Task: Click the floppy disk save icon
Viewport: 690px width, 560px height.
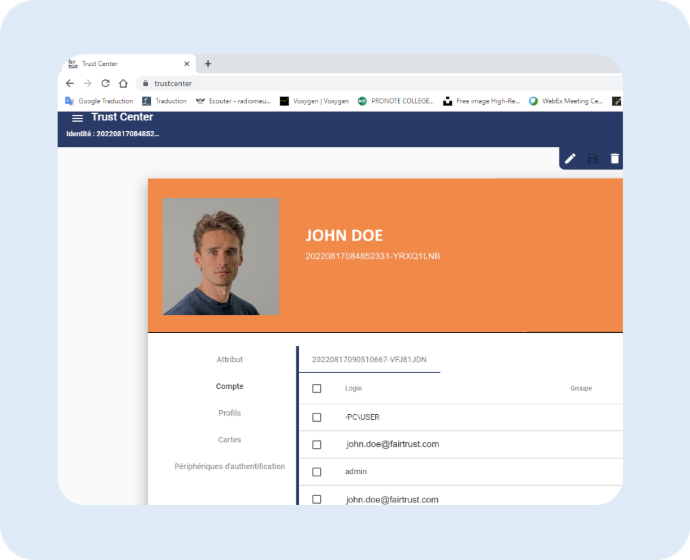Action: pyautogui.click(x=592, y=158)
